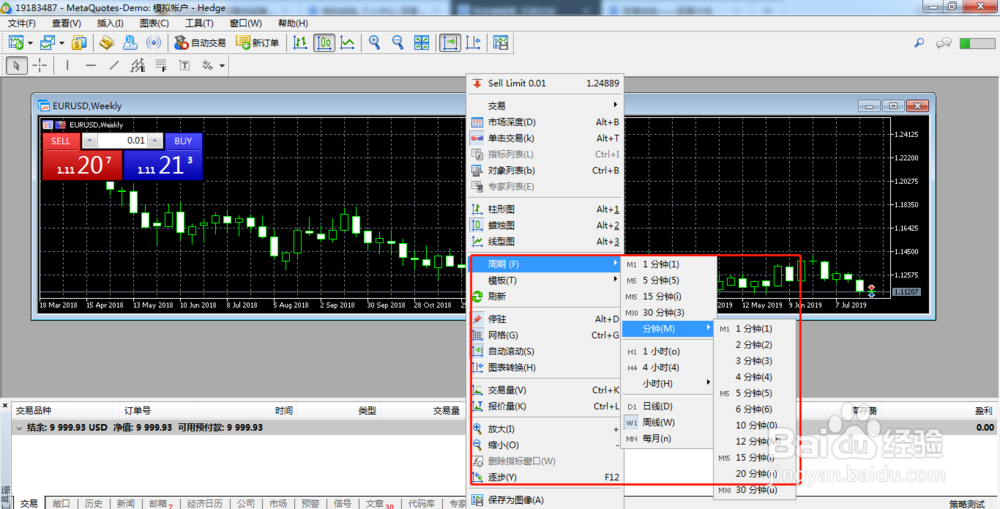
Task: Select 对象列表(b) in context menu
Action: tap(545, 170)
